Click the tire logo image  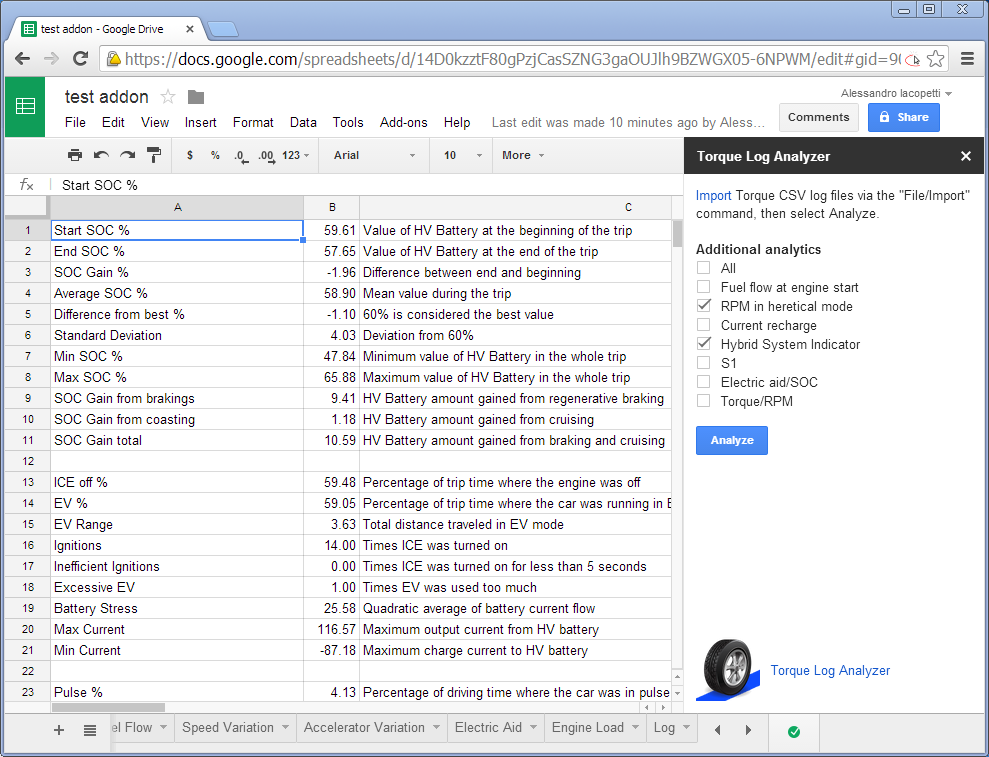coord(728,669)
